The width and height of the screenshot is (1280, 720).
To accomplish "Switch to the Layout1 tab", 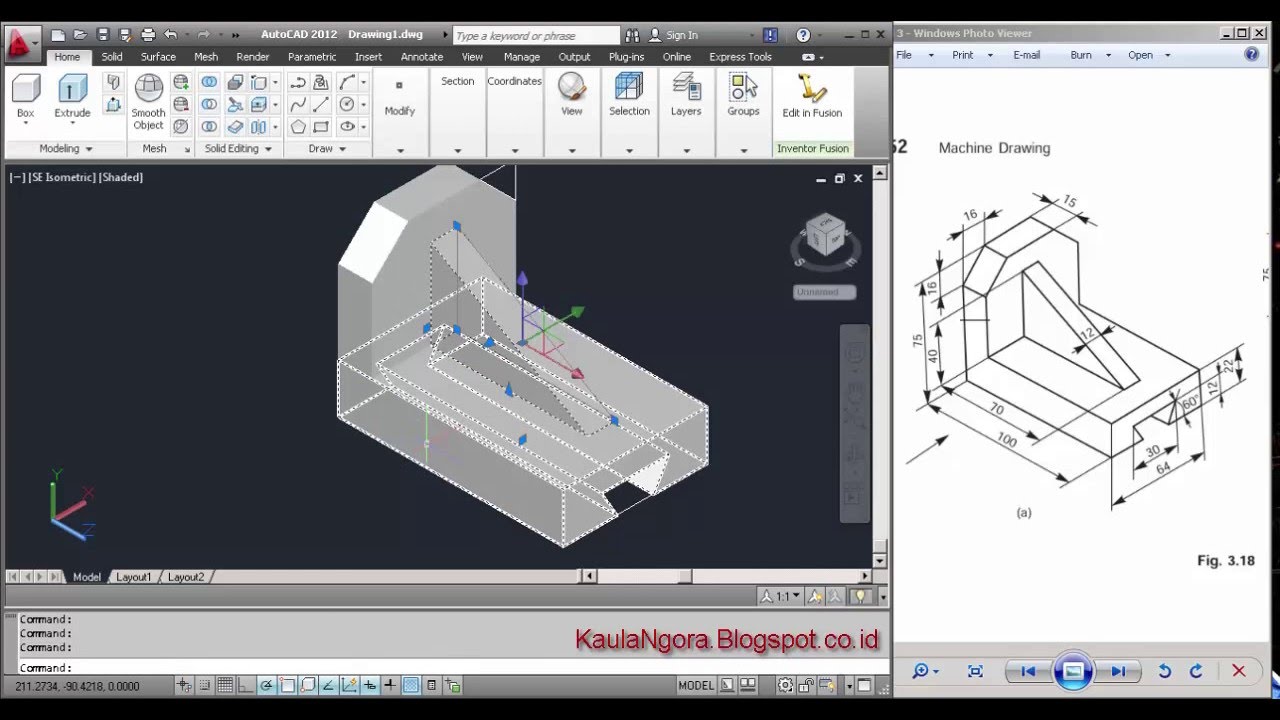I will click(133, 577).
